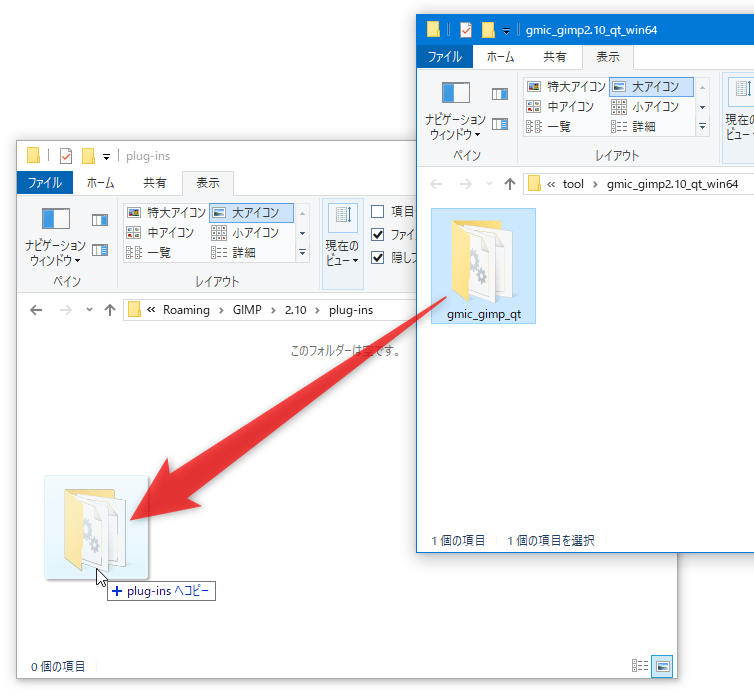Toggle preview pane icon in gmic window
754x696 pixels.
click(x=500, y=94)
